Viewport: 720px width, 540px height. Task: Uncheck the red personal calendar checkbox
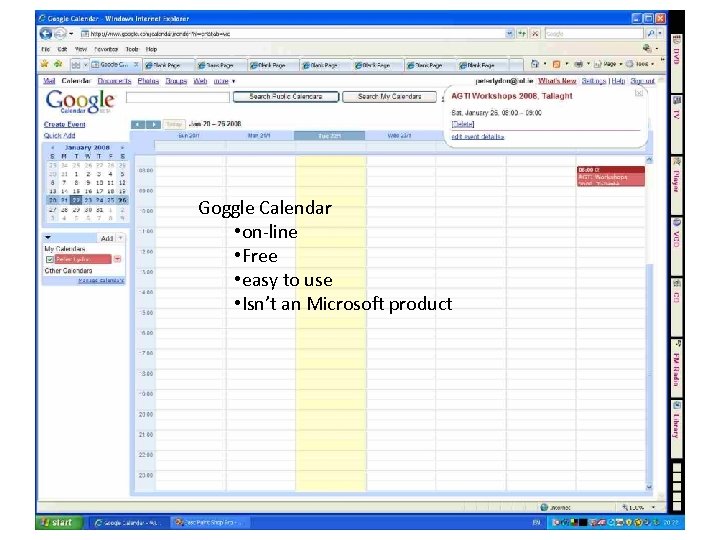click(50, 259)
